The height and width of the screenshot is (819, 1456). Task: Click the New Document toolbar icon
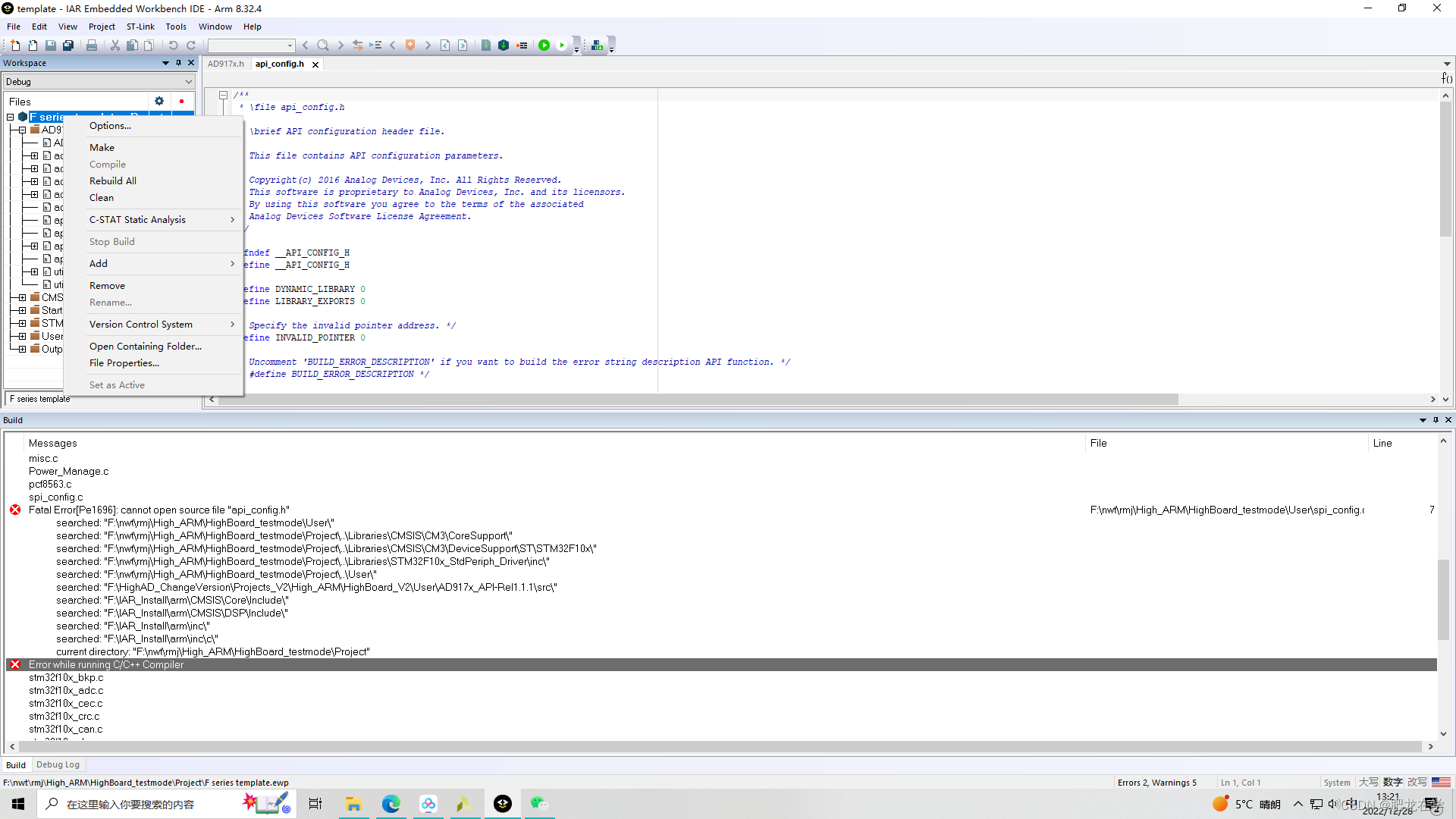click(x=15, y=45)
